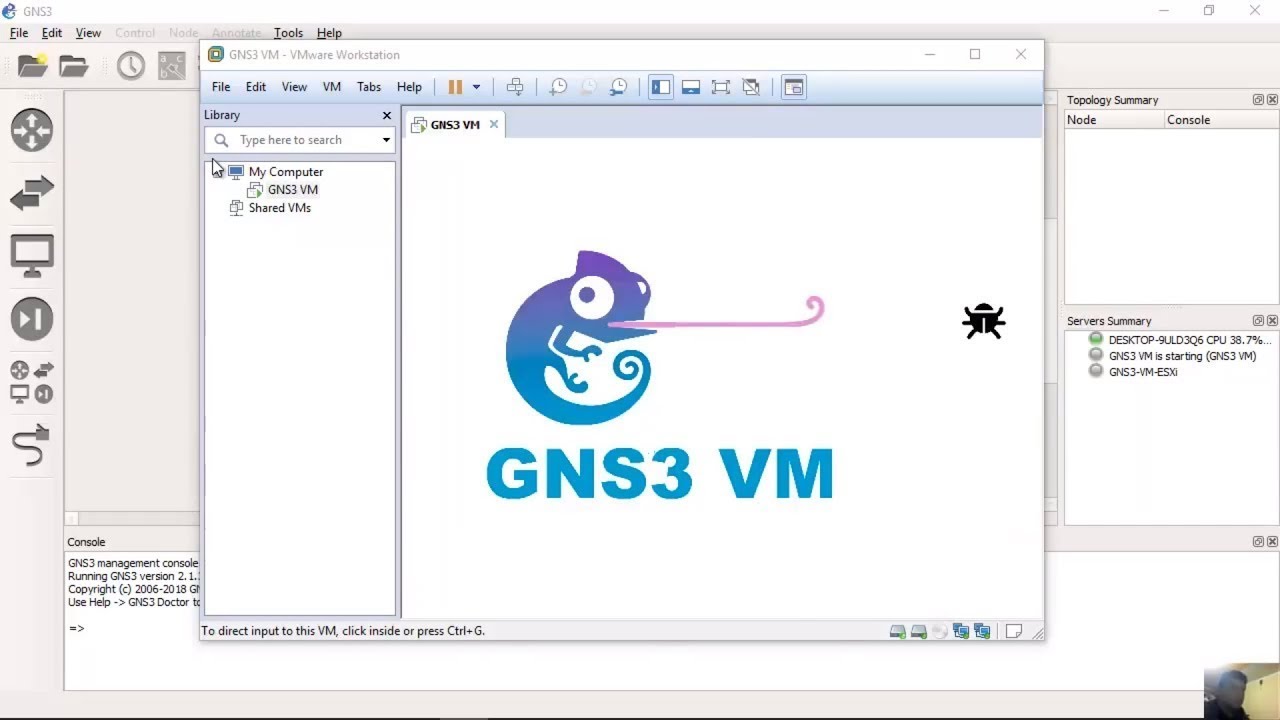Take a snapshot of this virtual machine
The image size is (1280, 720).
click(x=558, y=87)
